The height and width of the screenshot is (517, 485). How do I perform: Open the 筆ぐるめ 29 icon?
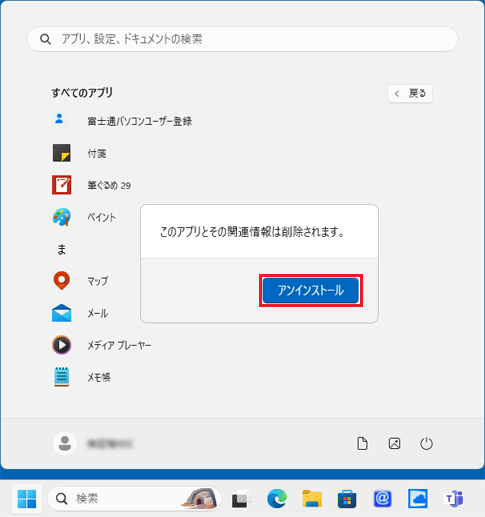(x=61, y=185)
